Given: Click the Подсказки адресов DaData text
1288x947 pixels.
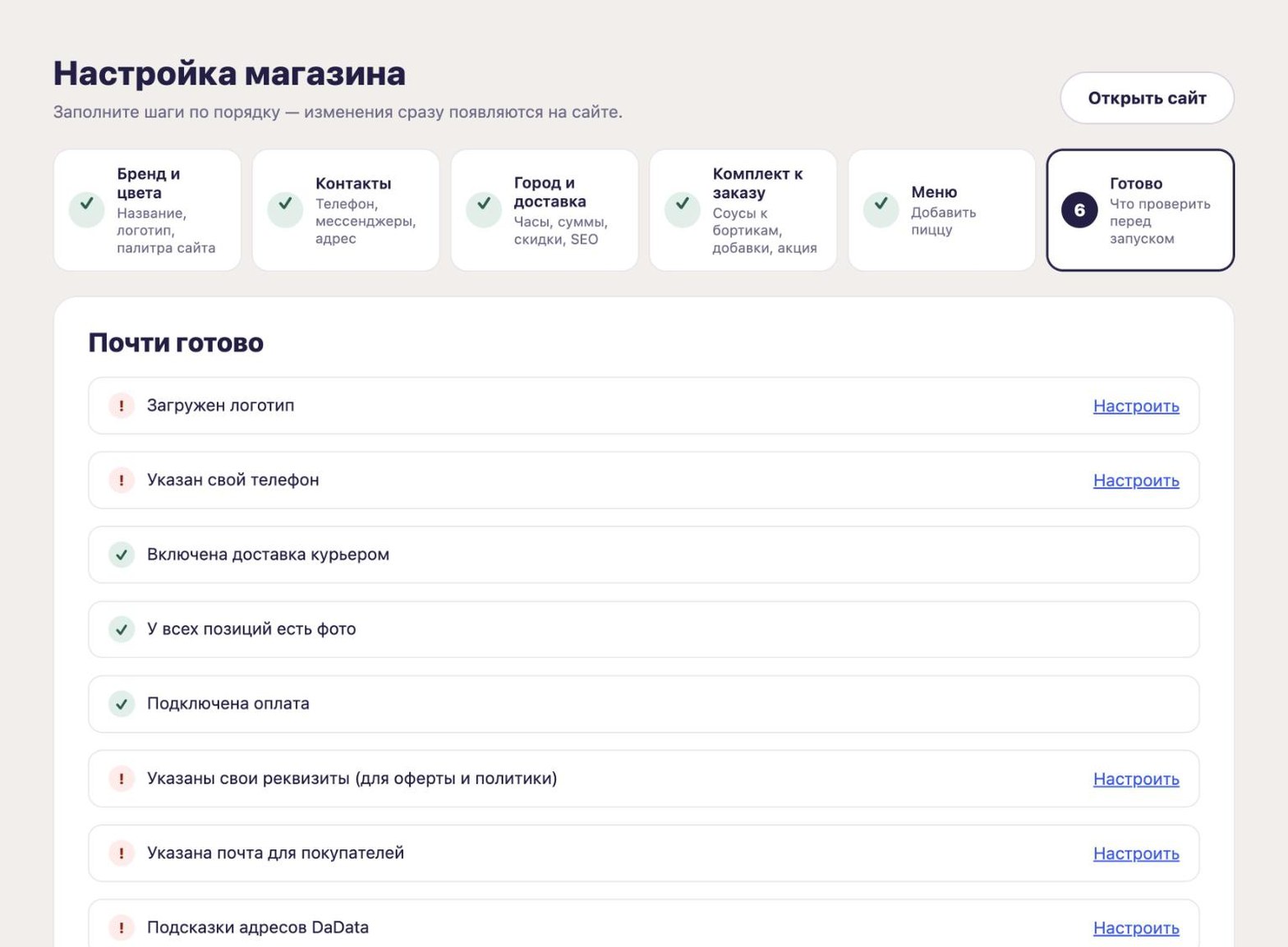Looking at the screenshot, I should [x=258, y=928].
